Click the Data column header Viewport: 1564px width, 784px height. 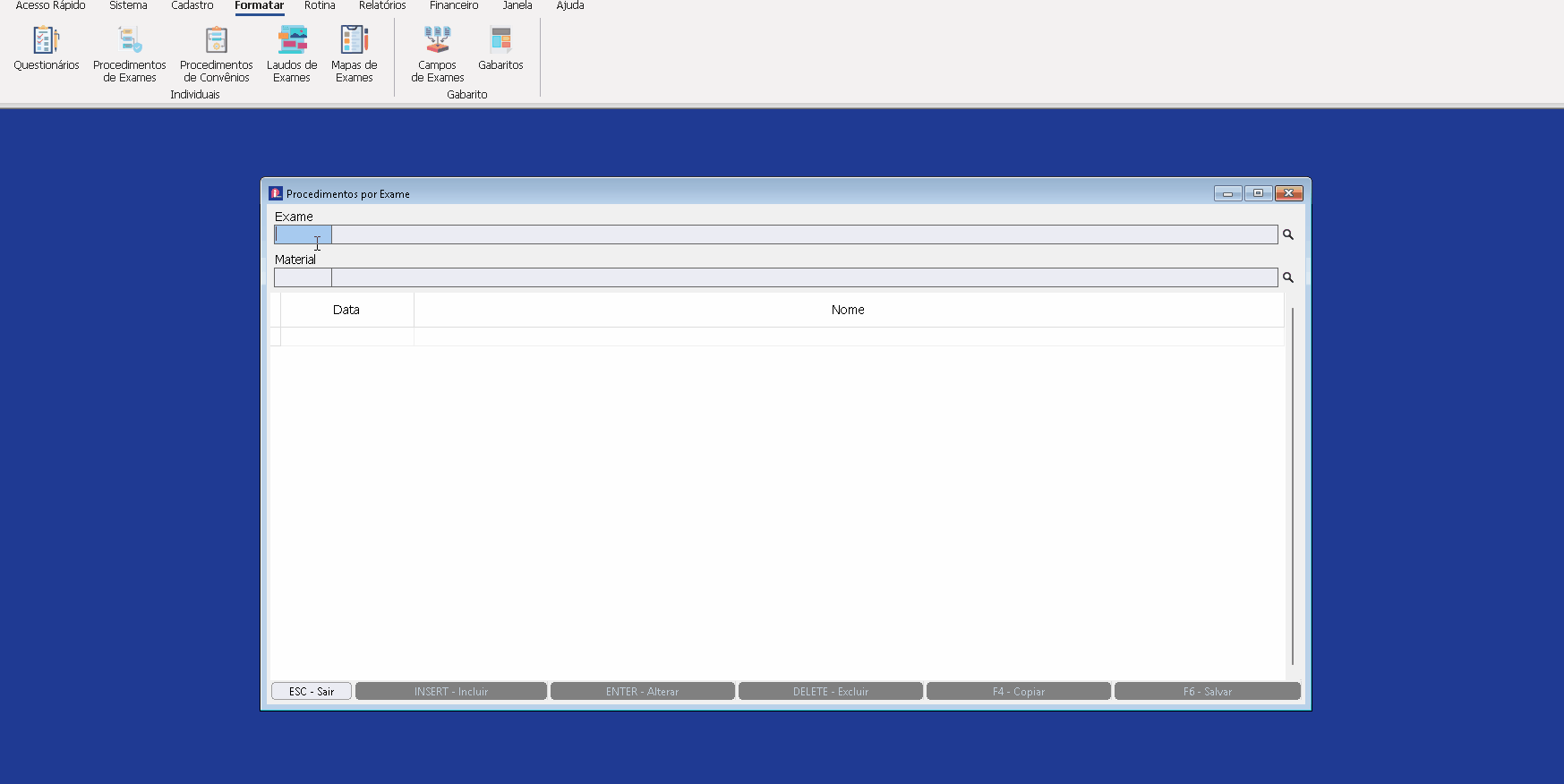tap(346, 310)
